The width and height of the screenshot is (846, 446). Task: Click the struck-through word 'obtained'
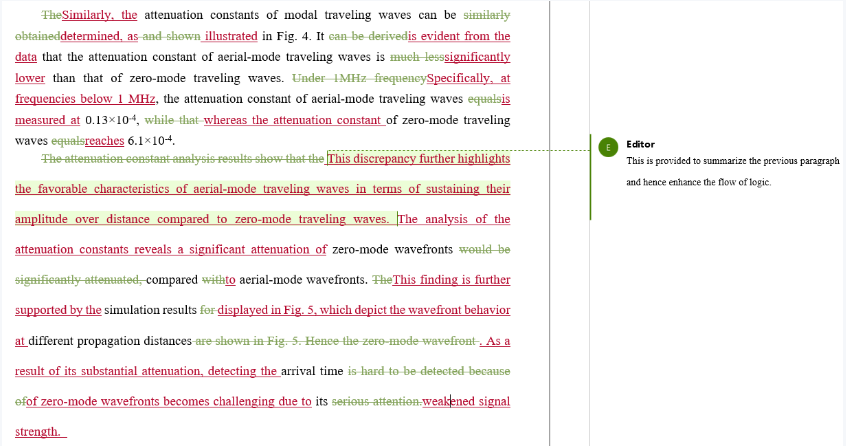38,36
